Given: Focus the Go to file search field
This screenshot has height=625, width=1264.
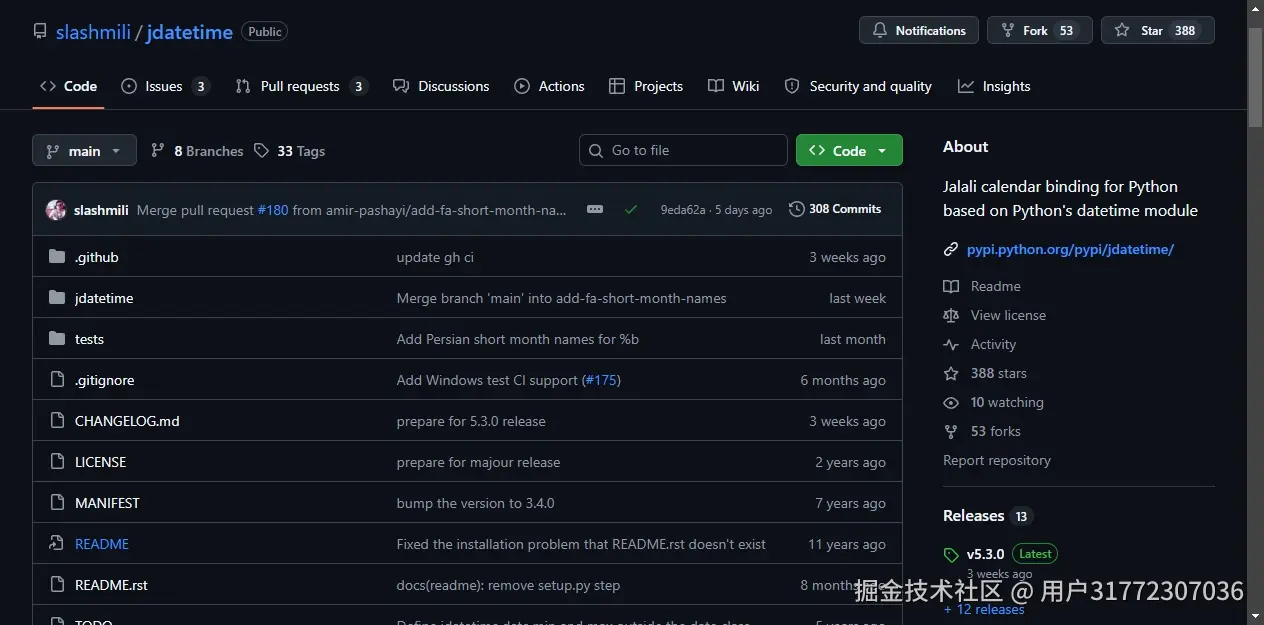Looking at the screenshot, I should coord(683,150).
